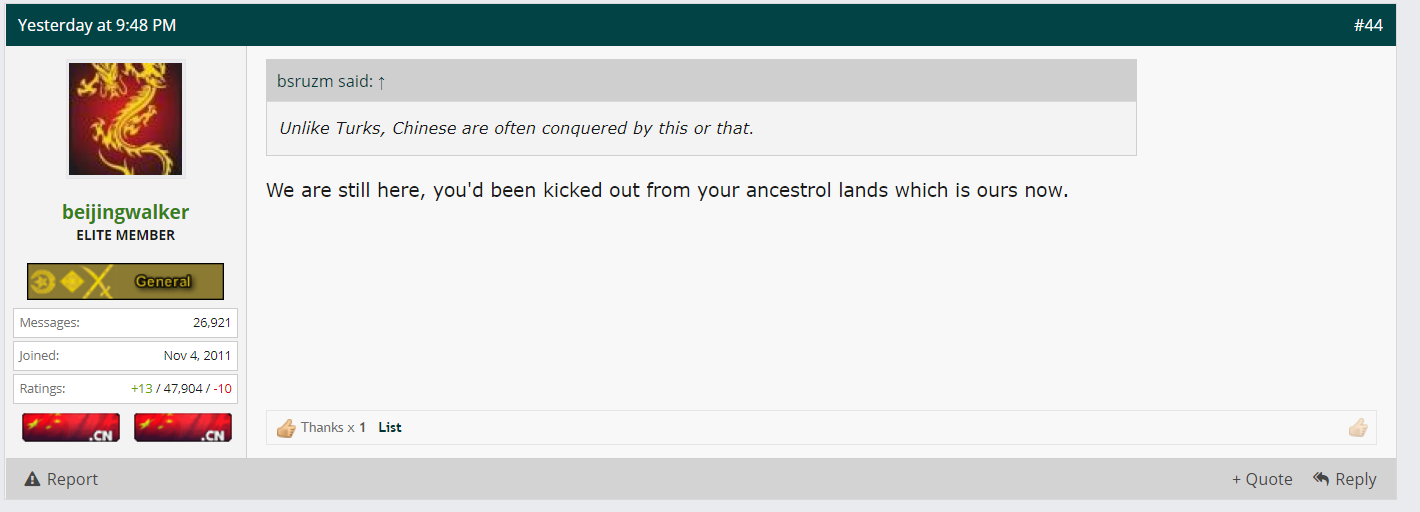Viewport: 1420px width, 512px height.
Task: Click the General rank badge
Action: pos(125,282)
